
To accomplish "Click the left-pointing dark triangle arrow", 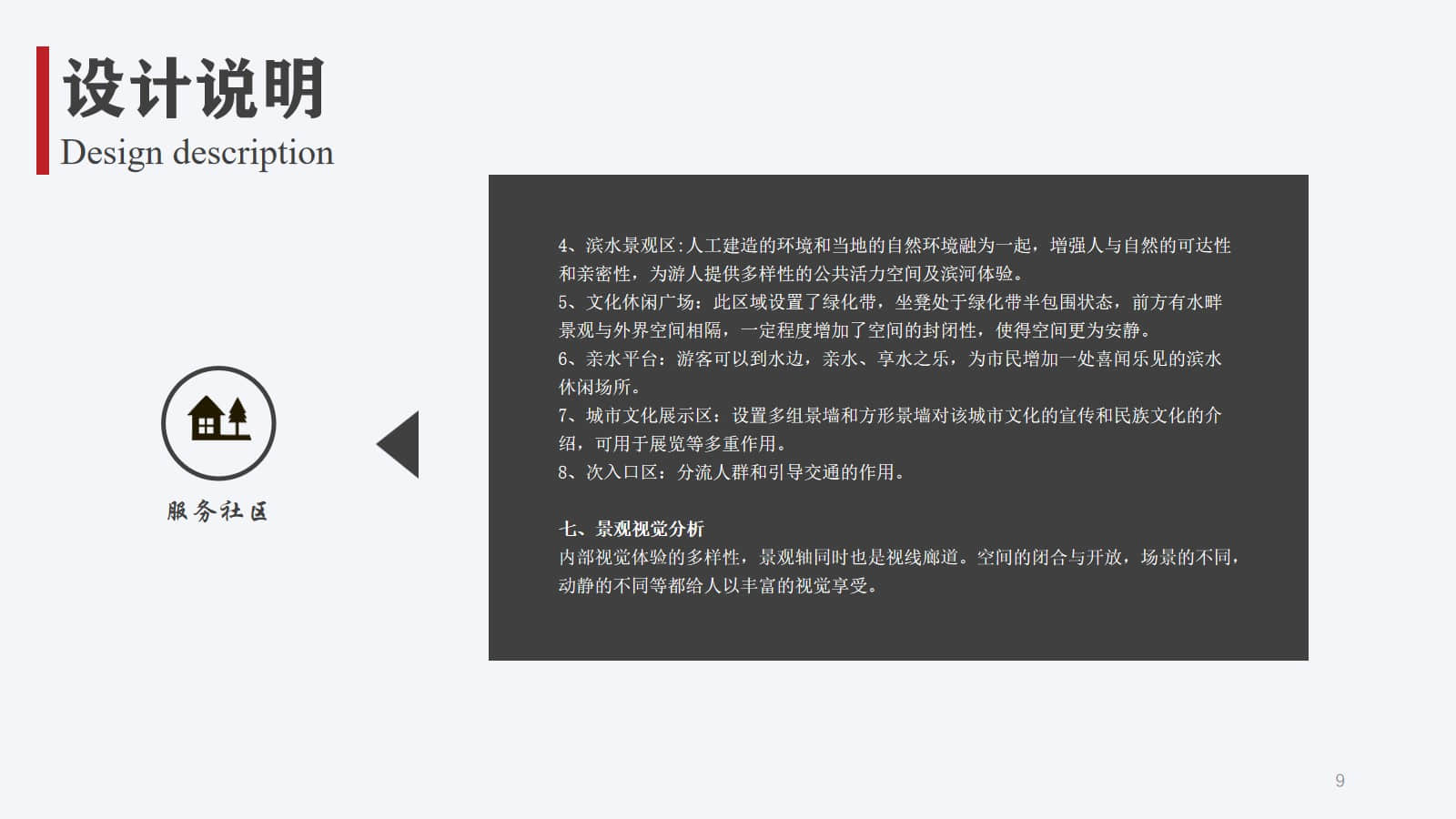I will 398,444.
